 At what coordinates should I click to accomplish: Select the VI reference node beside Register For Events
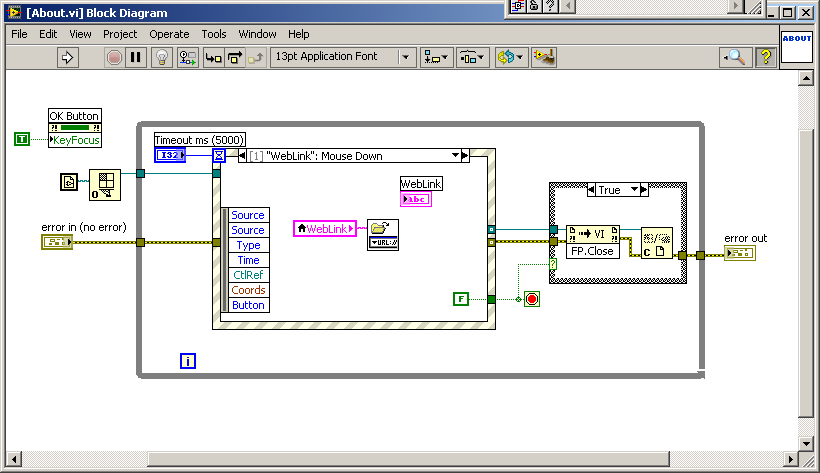[x=69, y=182]
